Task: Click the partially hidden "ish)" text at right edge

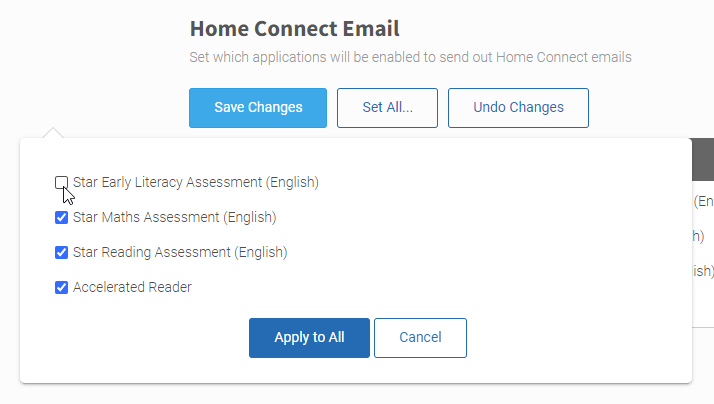Action: [x=704, y=271]
